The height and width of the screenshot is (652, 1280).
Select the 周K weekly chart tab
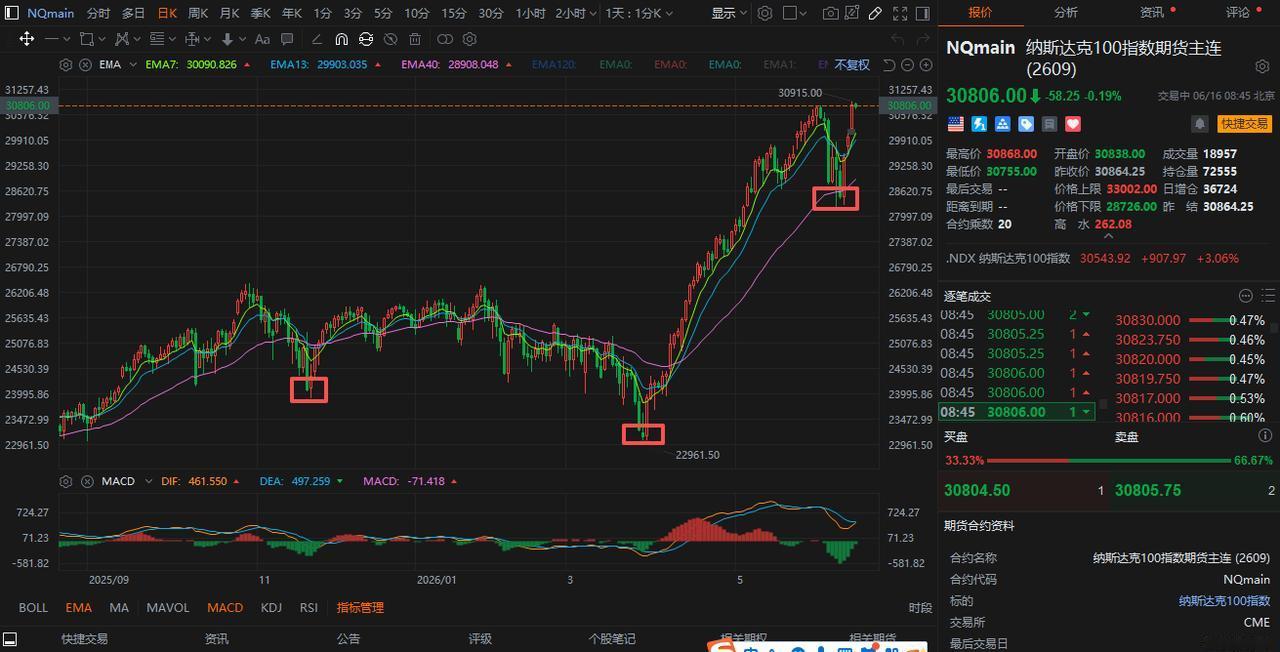[x=198, y=13]
